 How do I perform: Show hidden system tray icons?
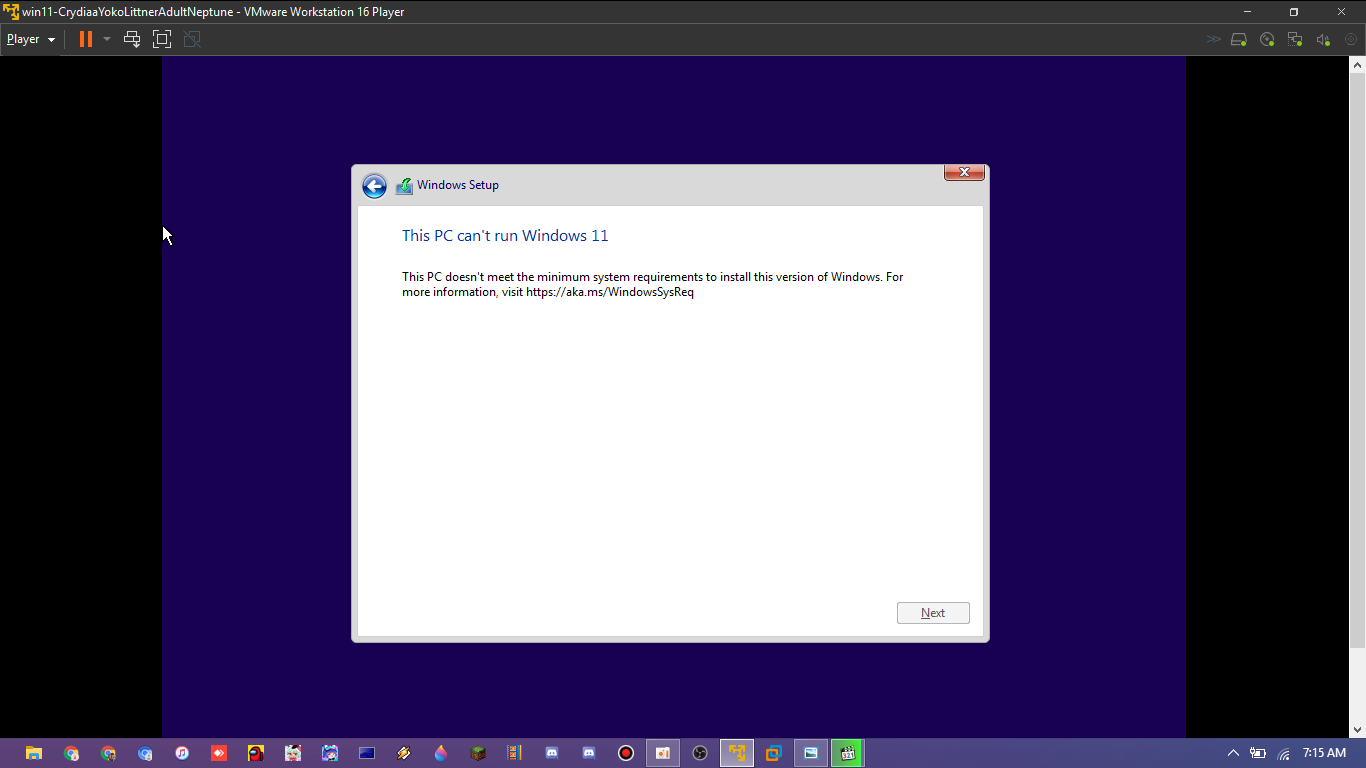click(1233, 753)
